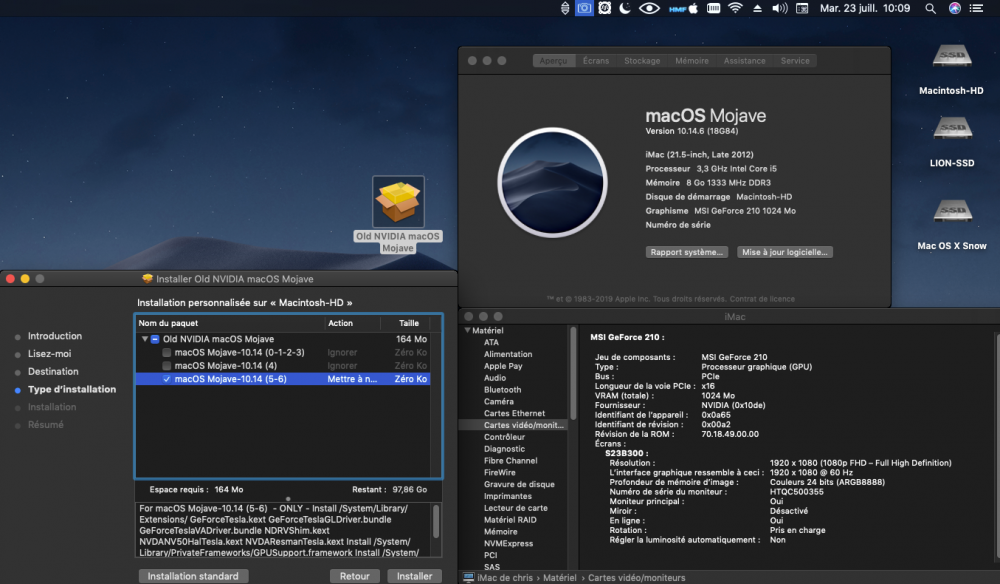Select Audio in hardware sidebar

[495, 377]
